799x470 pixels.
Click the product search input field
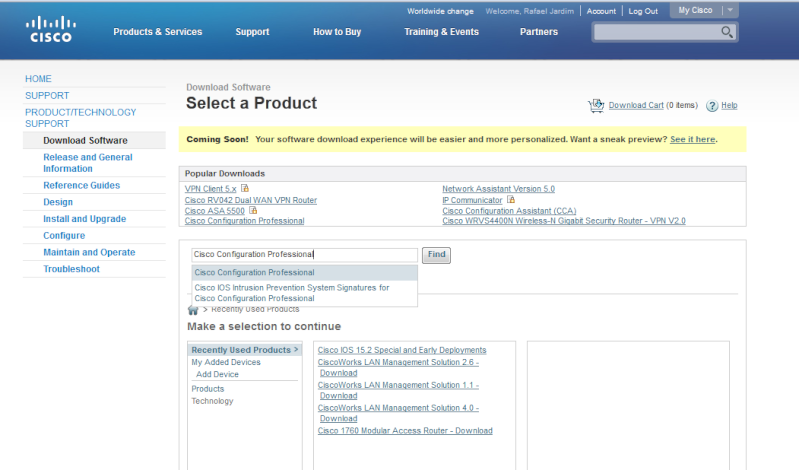305,254
